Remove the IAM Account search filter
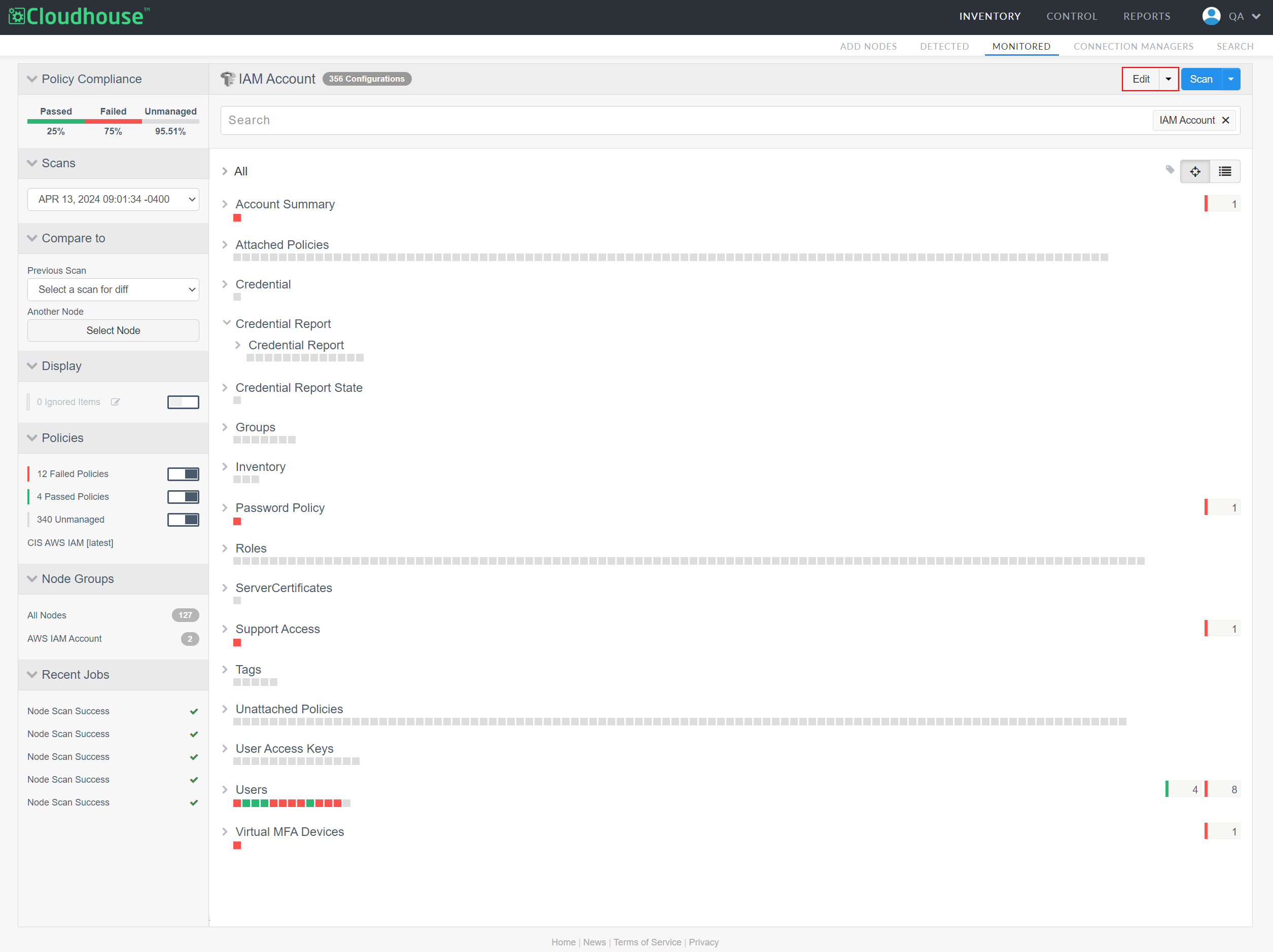 (x=1226, y=120)
